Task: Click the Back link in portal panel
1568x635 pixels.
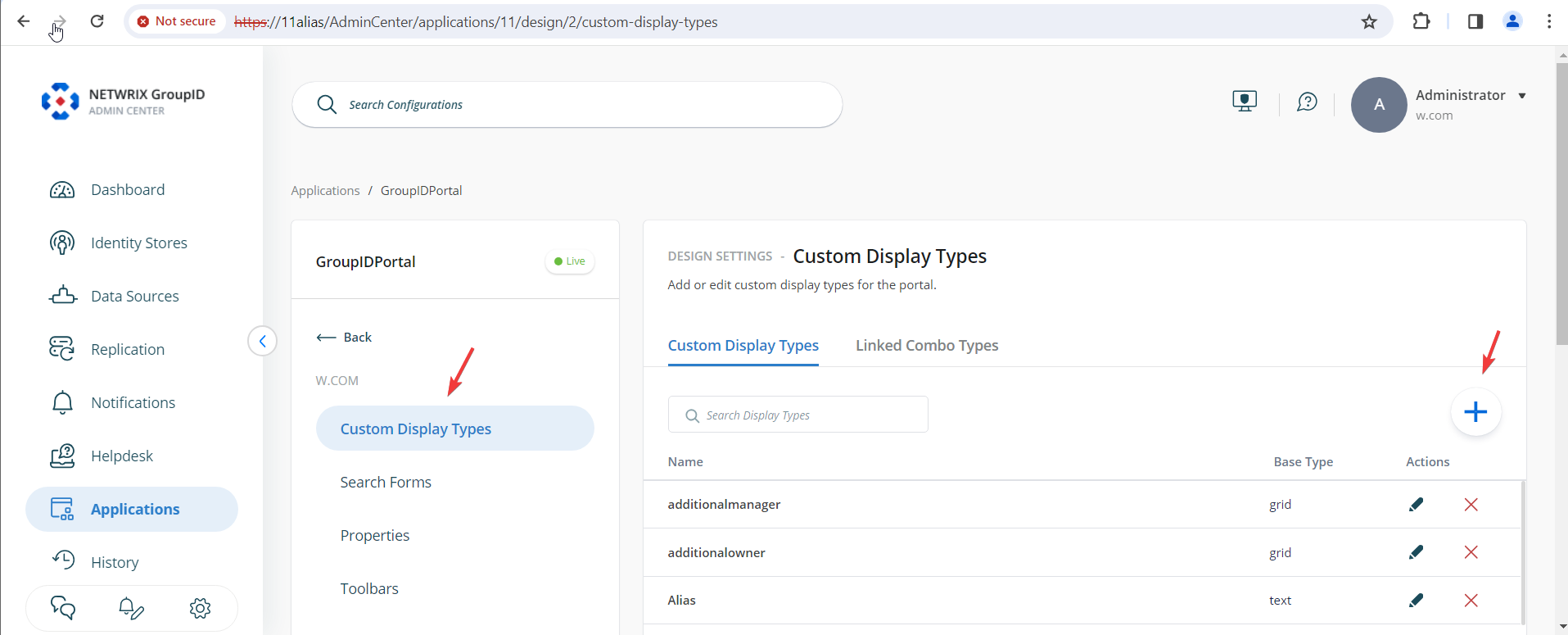Action: (x=344, y=338)
